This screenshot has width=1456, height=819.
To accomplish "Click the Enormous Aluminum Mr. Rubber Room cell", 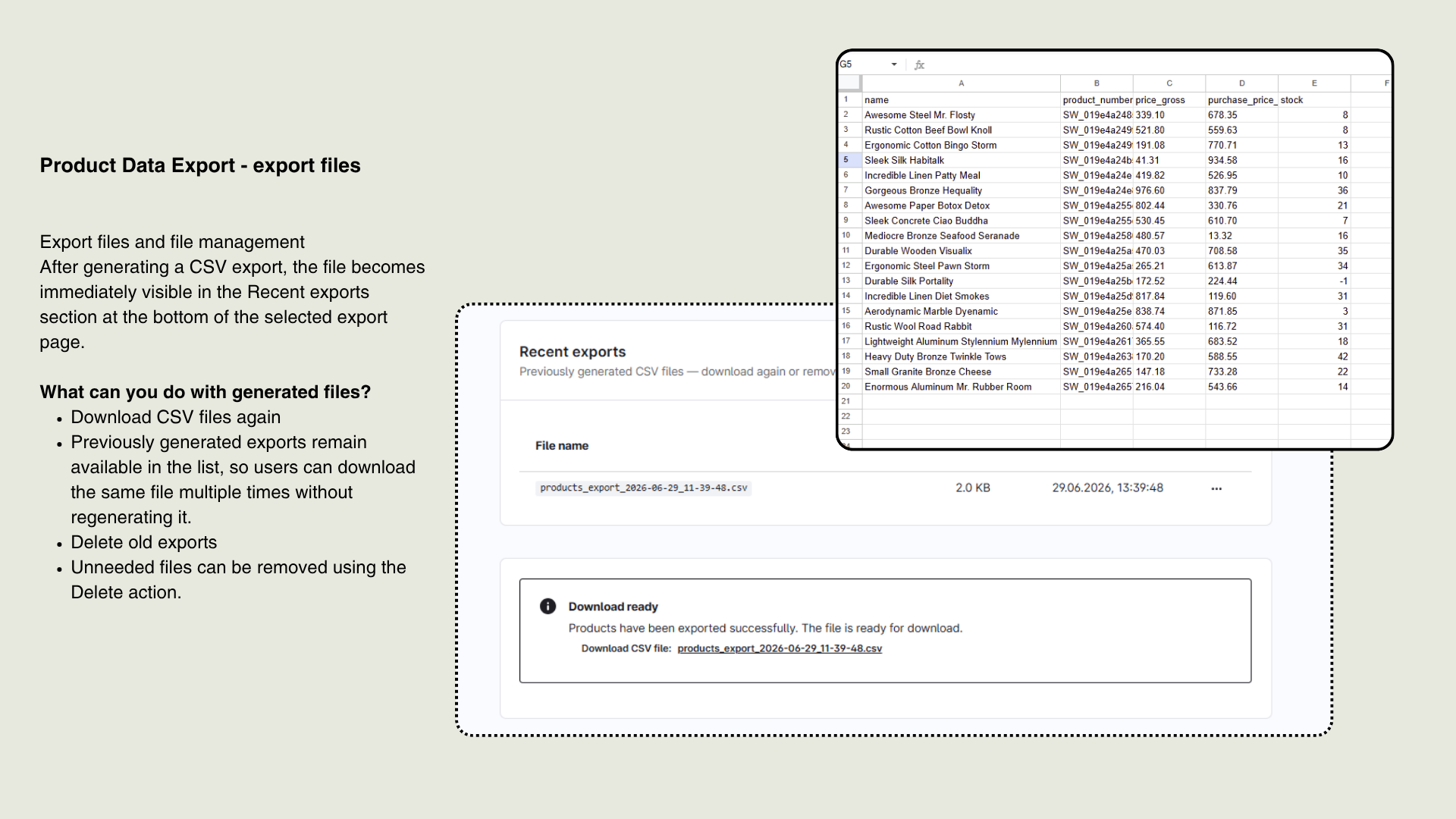I will click(x=961, y=387).
